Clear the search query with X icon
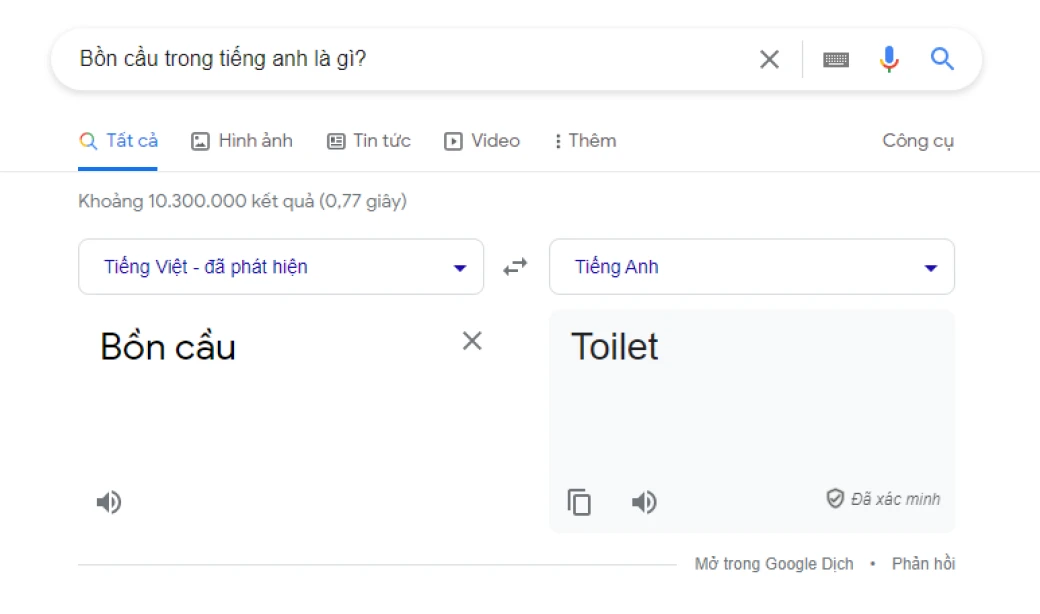This screenshot has height=614, width=1040. (769, 59)
